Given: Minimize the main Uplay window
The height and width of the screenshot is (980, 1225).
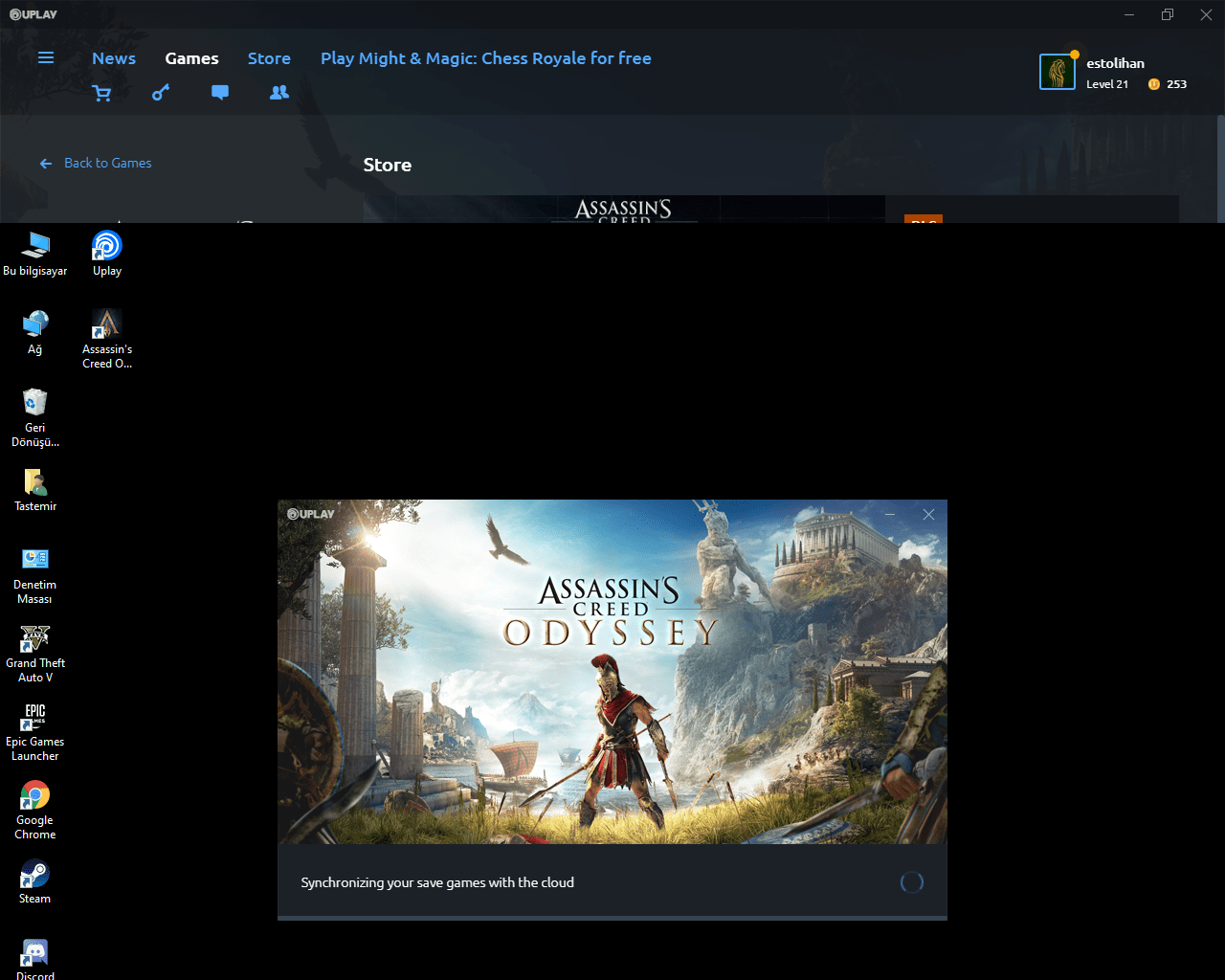Looking at the screenshot, I should coord(1129,14).
